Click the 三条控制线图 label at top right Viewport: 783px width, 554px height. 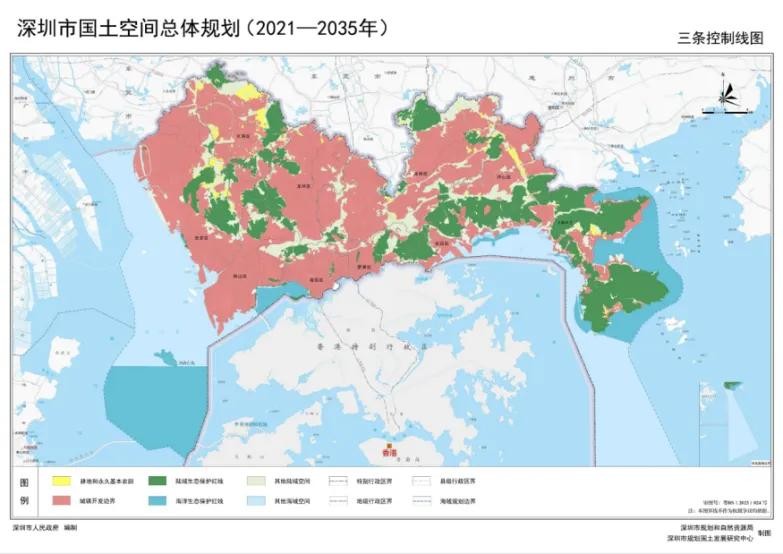pyautogui.click(x=720, y=38)
